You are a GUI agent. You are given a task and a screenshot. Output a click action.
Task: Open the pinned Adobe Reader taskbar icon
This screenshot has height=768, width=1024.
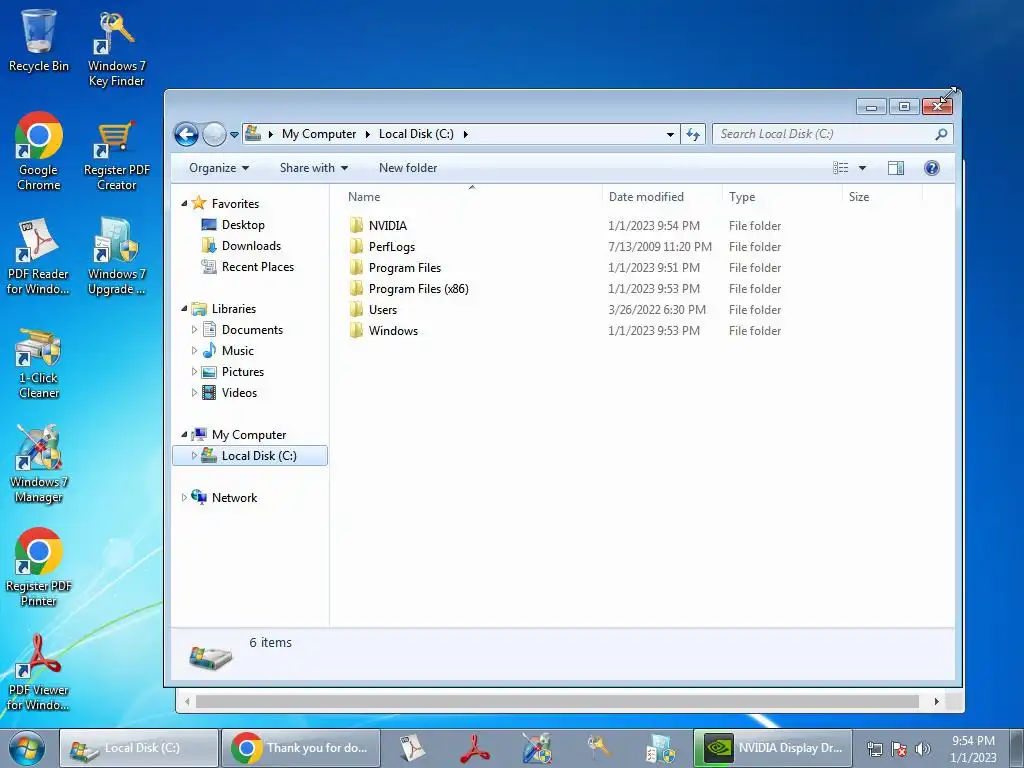click(475, 748)
